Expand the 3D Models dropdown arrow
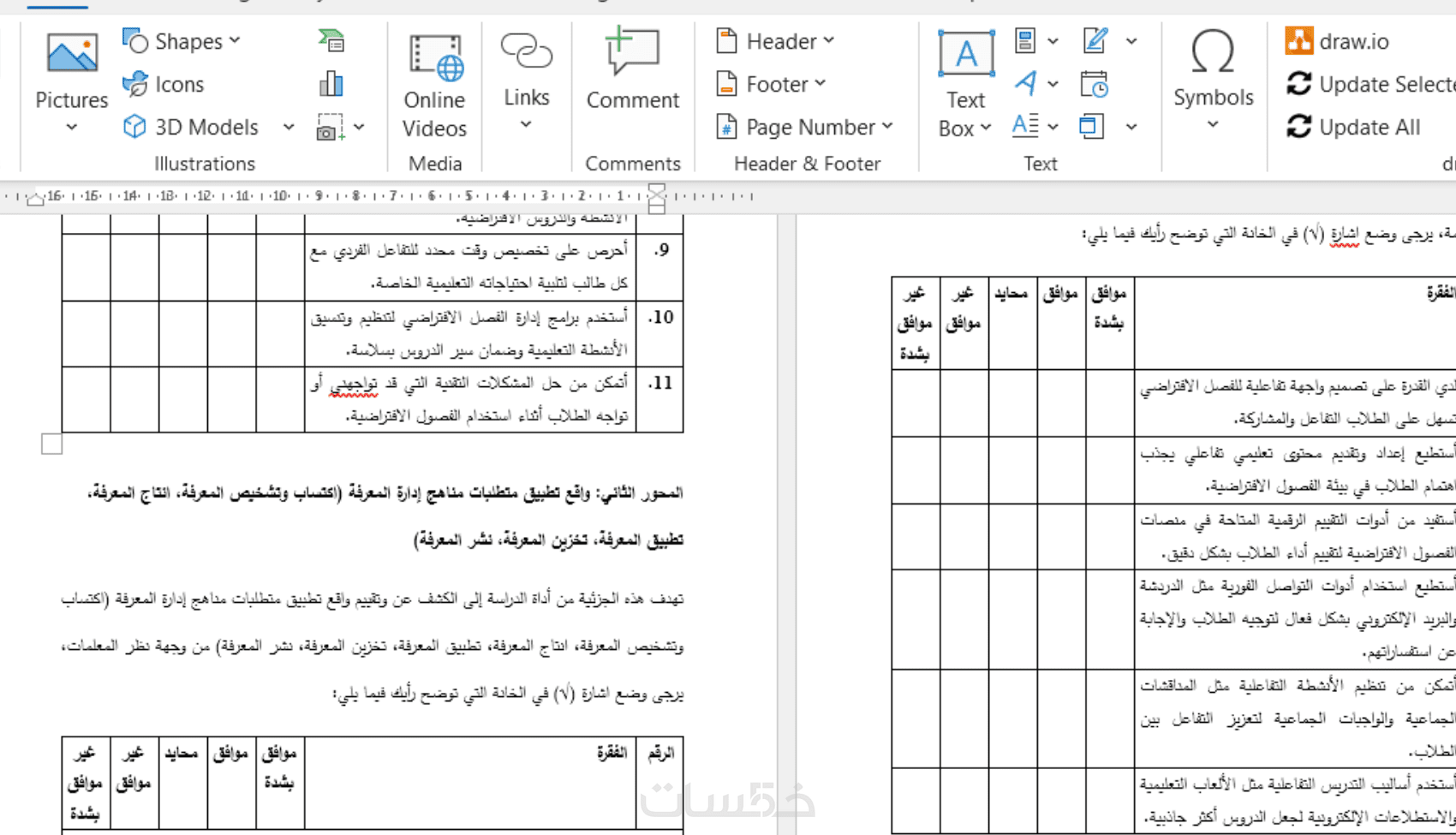 point(289,127)
